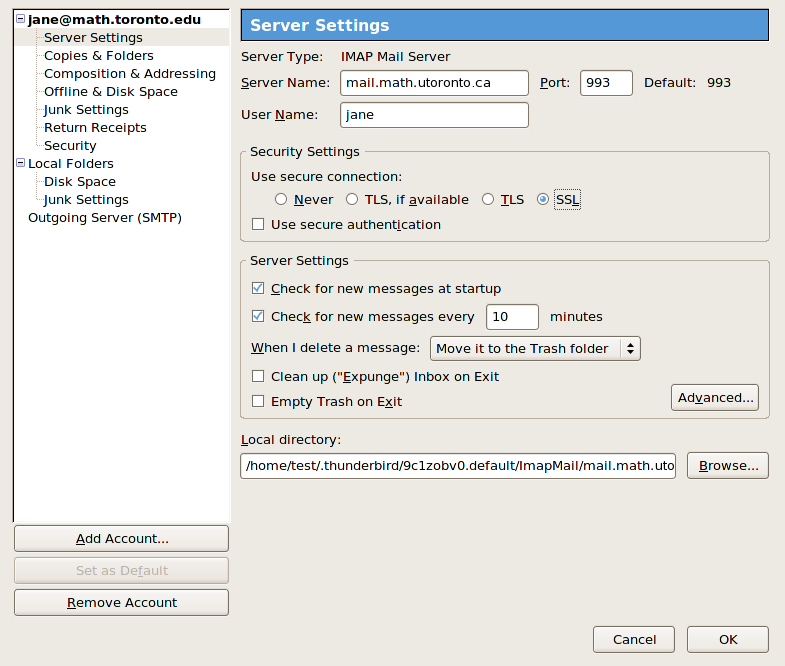Open Disk Space under Local Folders

coord(80,182)
